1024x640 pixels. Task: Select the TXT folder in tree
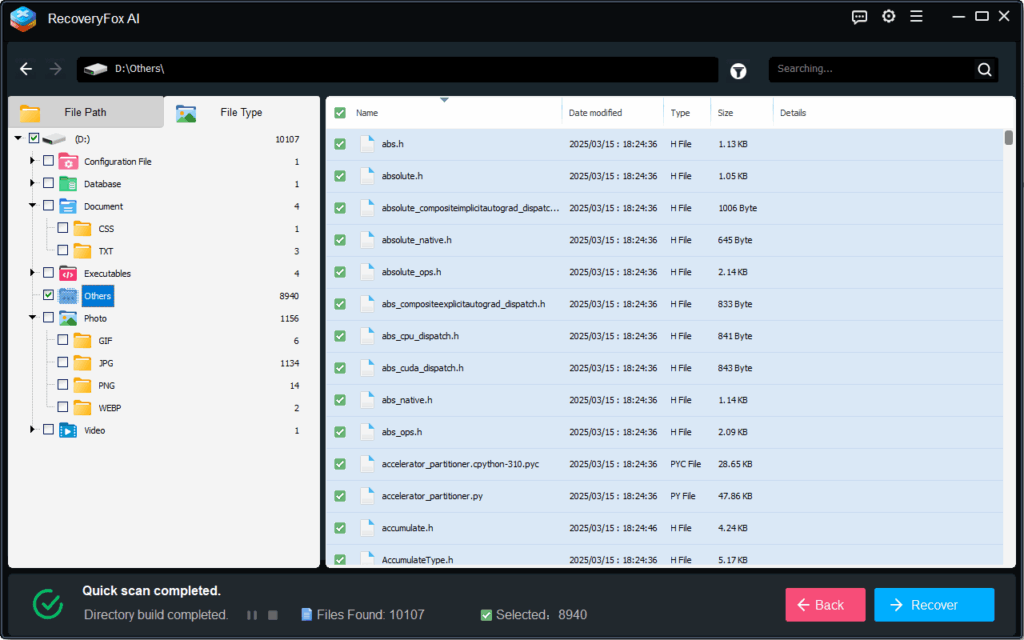coord(106,251)
